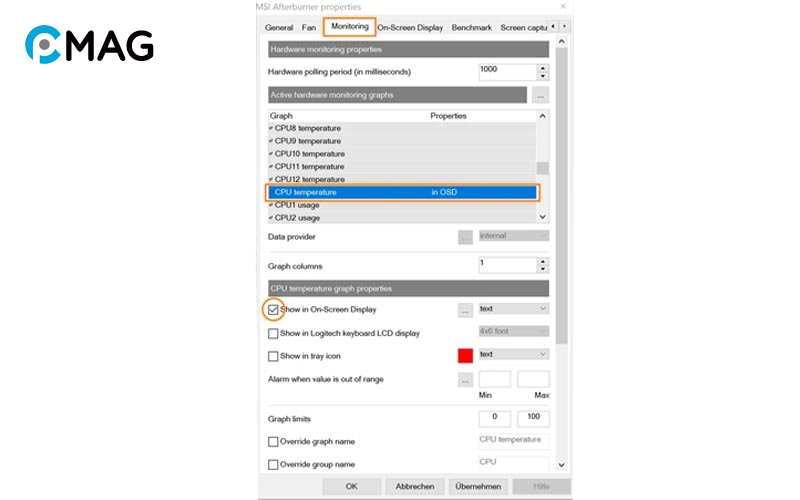
Task: Open the Benchmark tab
Action: 471,28
